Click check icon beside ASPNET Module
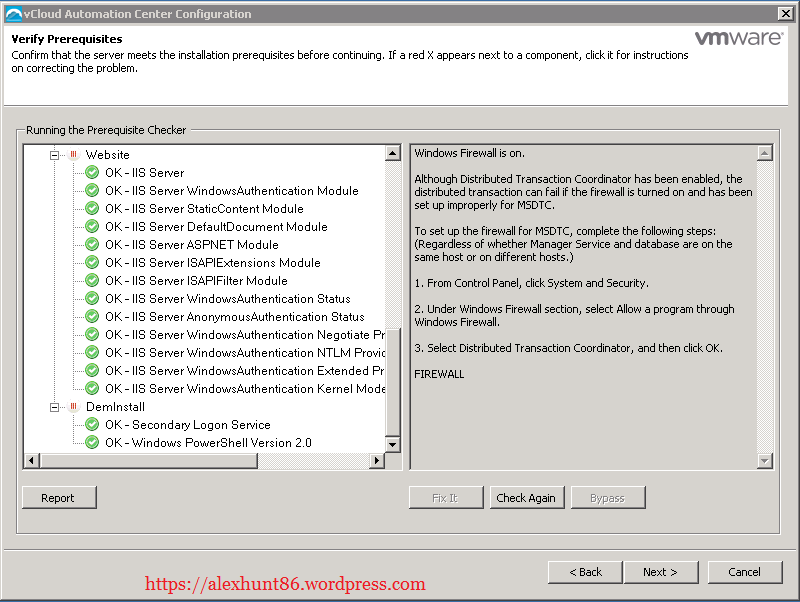The image size is (800, 602). [x=92, y=244]
